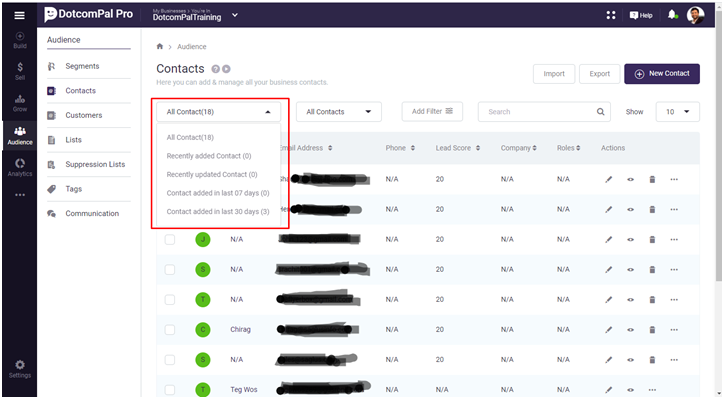The height and width of the screenshot is (399, 724).
Task: Click trash delete icon in Chirag row
Action: tap(652, 330)
